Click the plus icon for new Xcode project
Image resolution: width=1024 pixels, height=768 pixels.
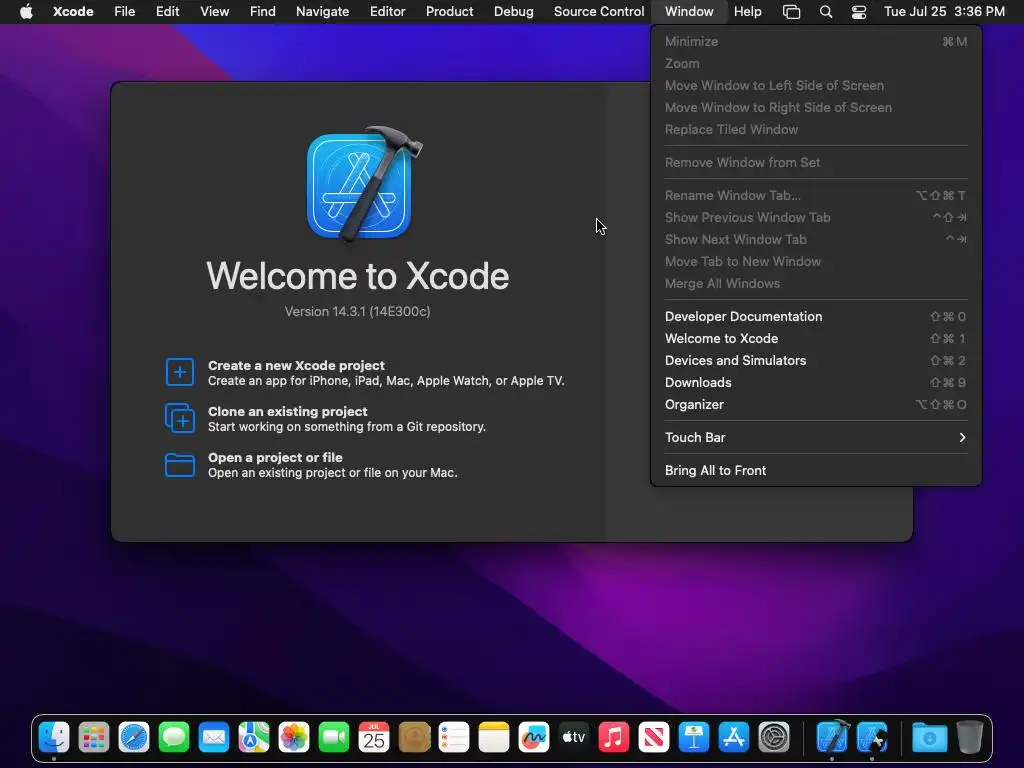coord(180,372)
